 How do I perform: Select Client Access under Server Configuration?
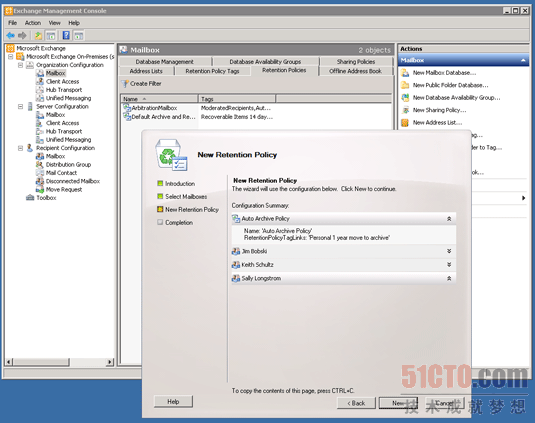coord(62,123)
